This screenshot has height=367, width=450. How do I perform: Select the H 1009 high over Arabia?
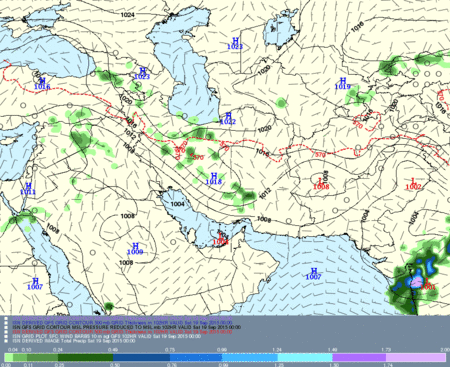pyautogui.click(x=135, y=249)
